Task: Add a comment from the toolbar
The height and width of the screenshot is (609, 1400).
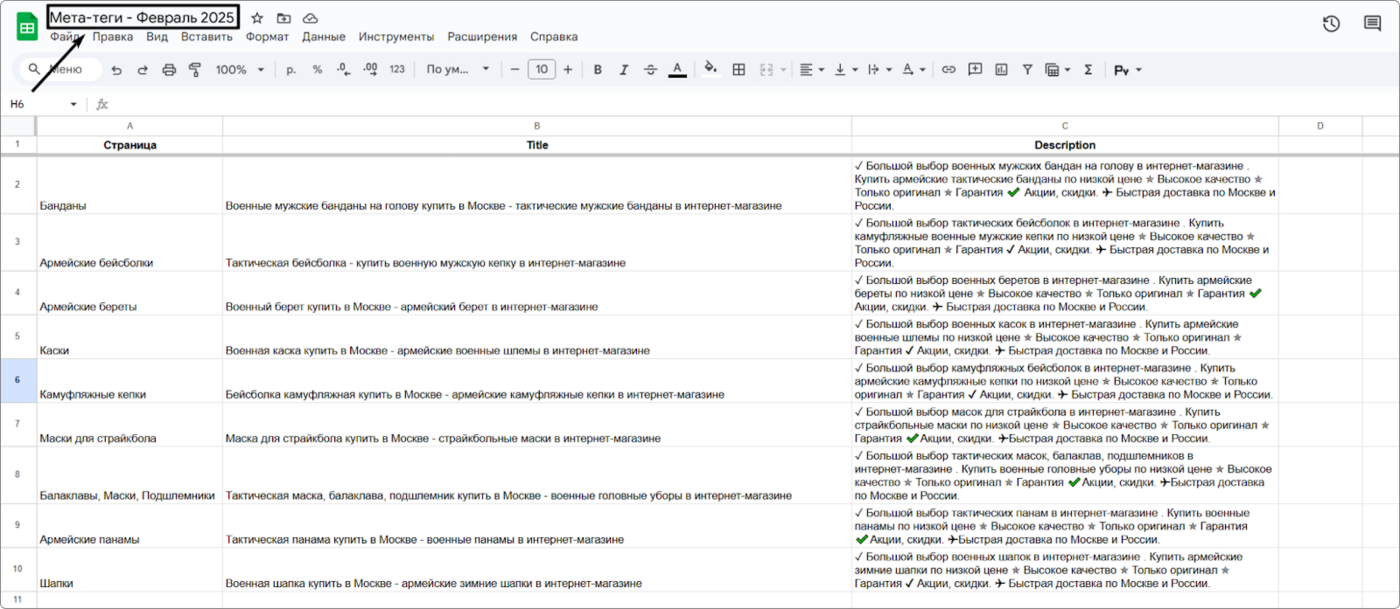Action: [974, 70]
